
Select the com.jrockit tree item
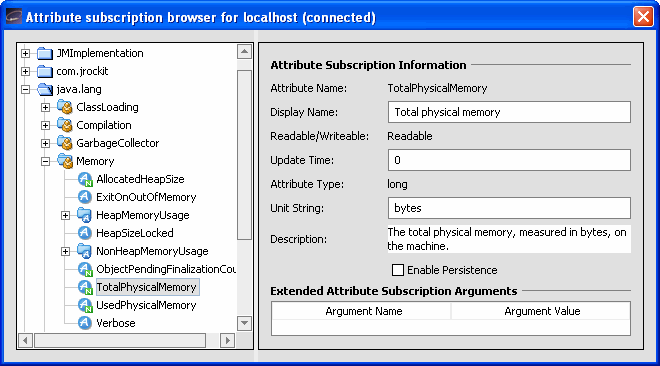point(82,72)
